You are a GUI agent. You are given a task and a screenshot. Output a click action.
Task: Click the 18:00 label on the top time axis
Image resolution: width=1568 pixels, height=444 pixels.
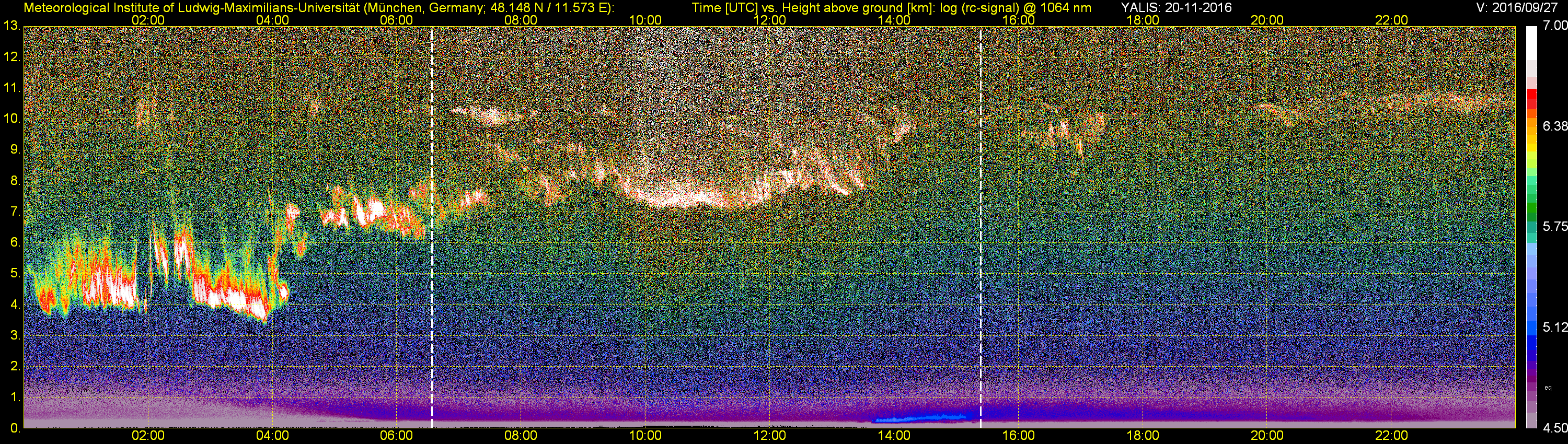click(1143, 20)
